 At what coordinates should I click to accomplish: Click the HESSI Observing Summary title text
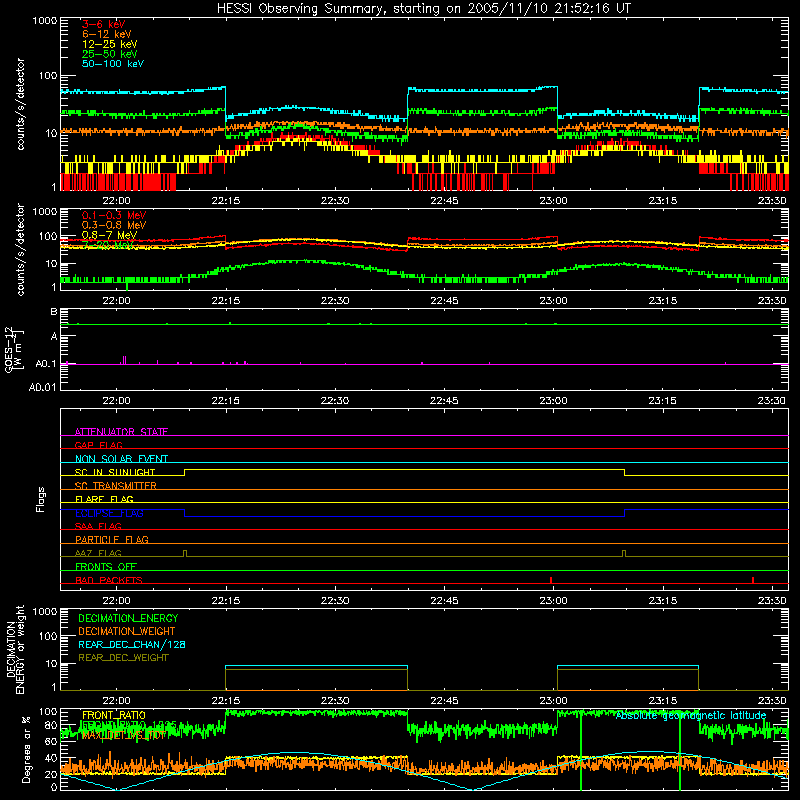tap(423, 8)
